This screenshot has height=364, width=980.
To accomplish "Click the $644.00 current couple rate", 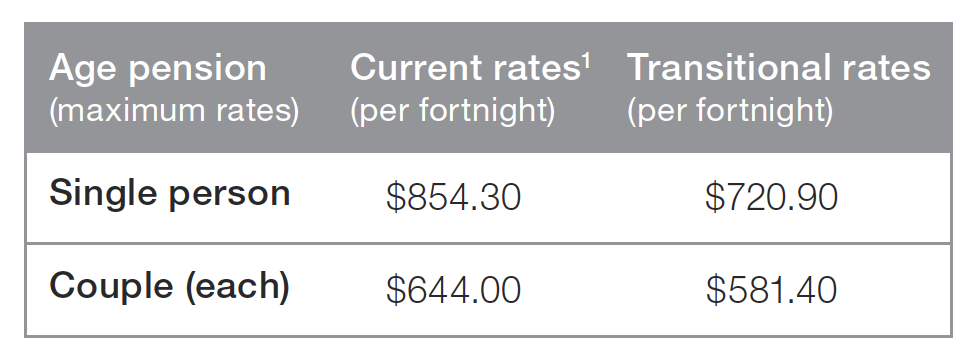I will [453, 290].
